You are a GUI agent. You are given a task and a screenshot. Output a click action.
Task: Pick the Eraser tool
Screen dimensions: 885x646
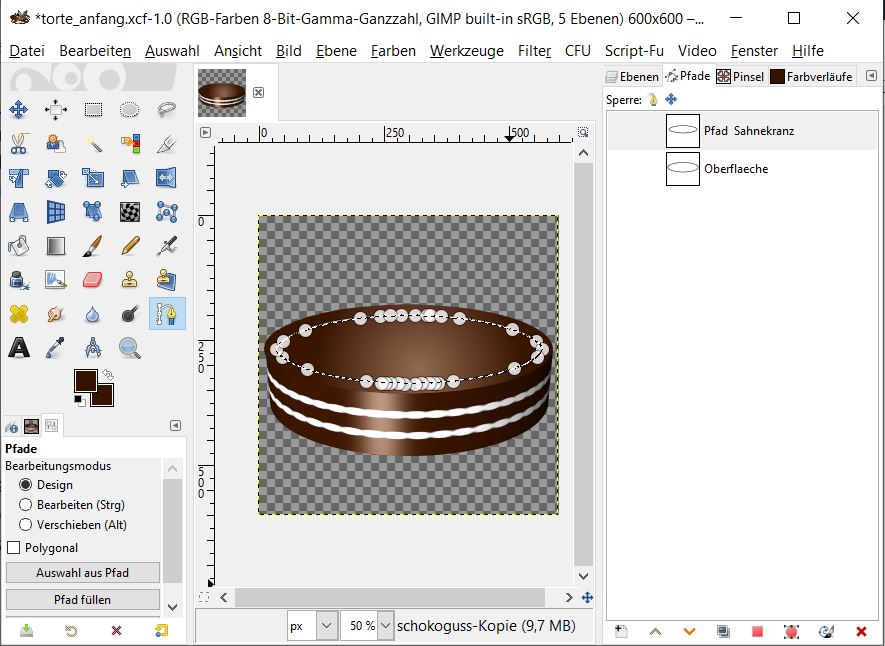coord(92,279)
